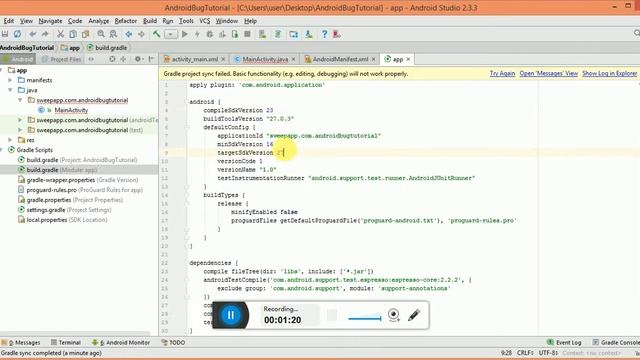Viewport: 640px width, 360px height.
Task: Click the Undo arrow icon
Action: [33, 34]
